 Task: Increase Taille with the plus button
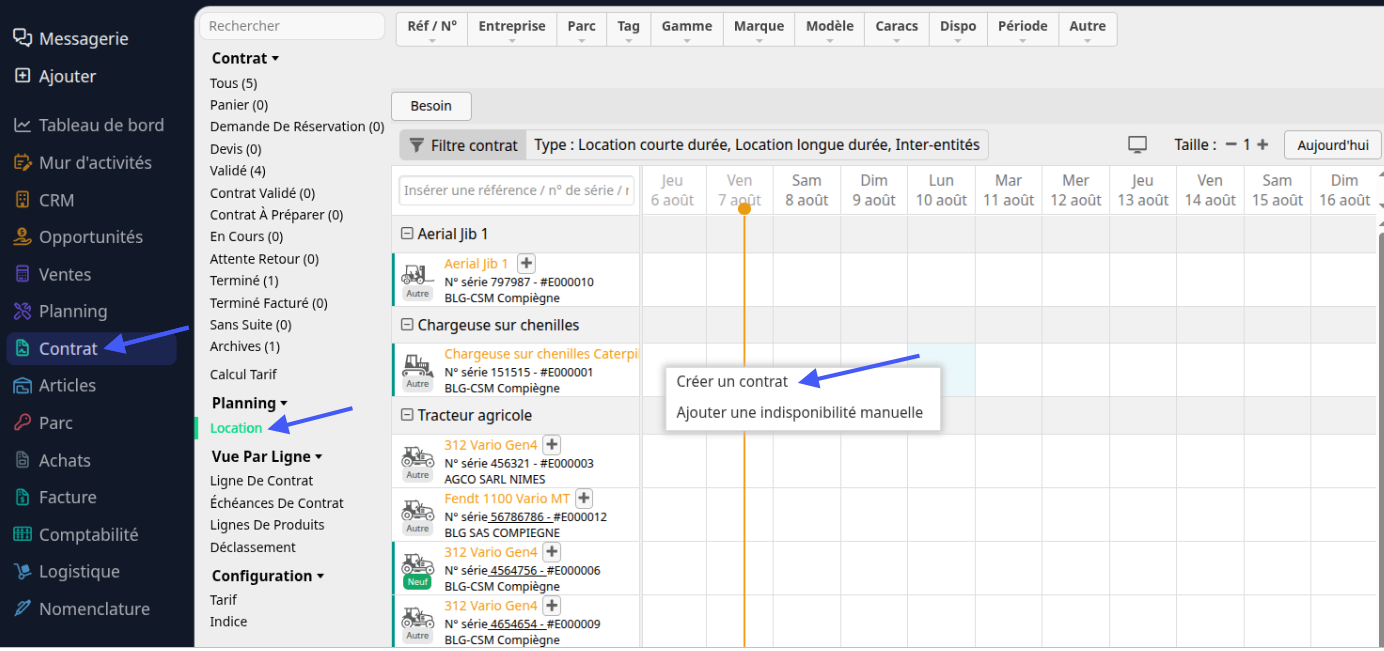[x=1263, y=145]
